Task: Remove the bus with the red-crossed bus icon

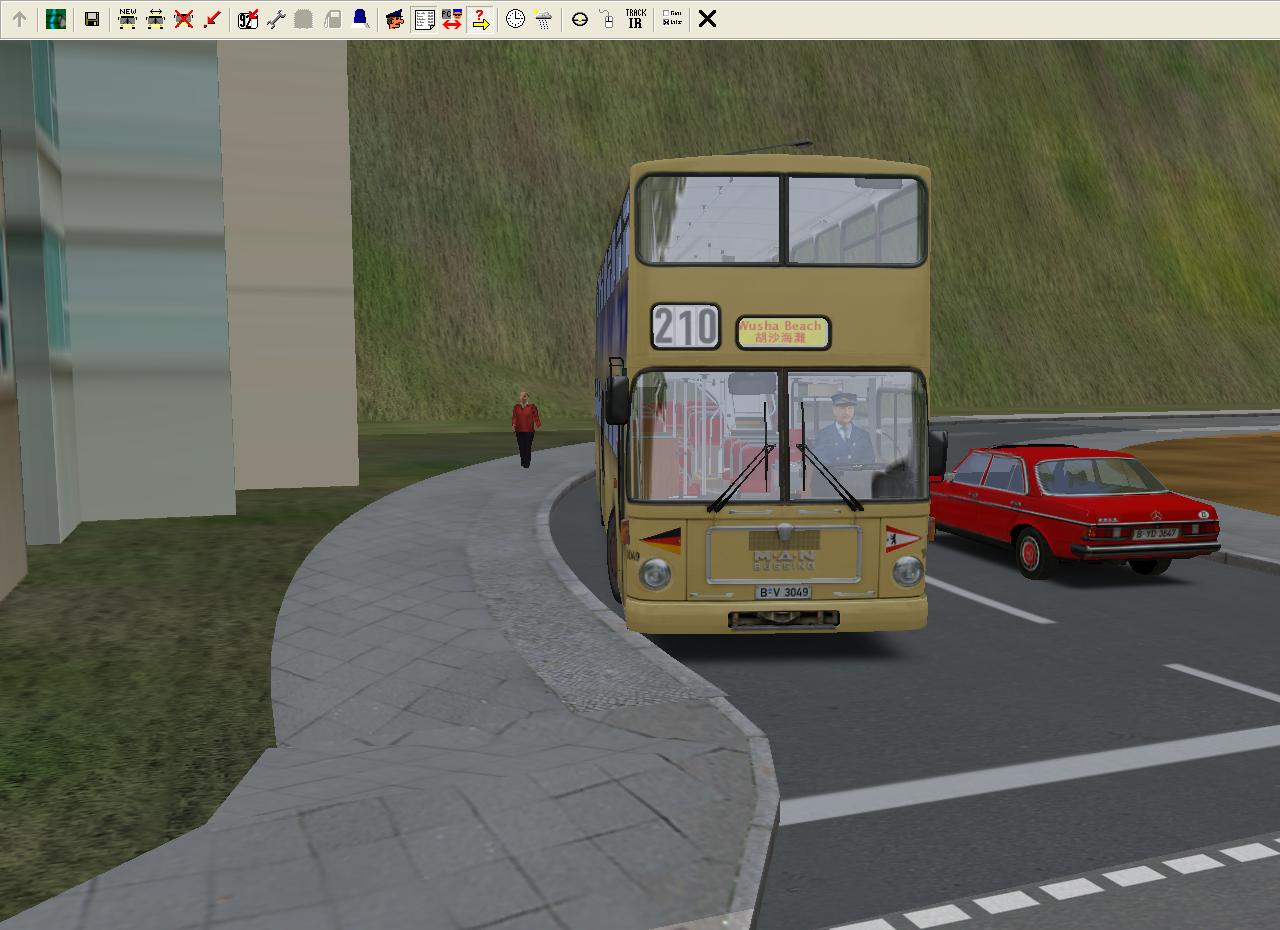Action: point(183,19)
